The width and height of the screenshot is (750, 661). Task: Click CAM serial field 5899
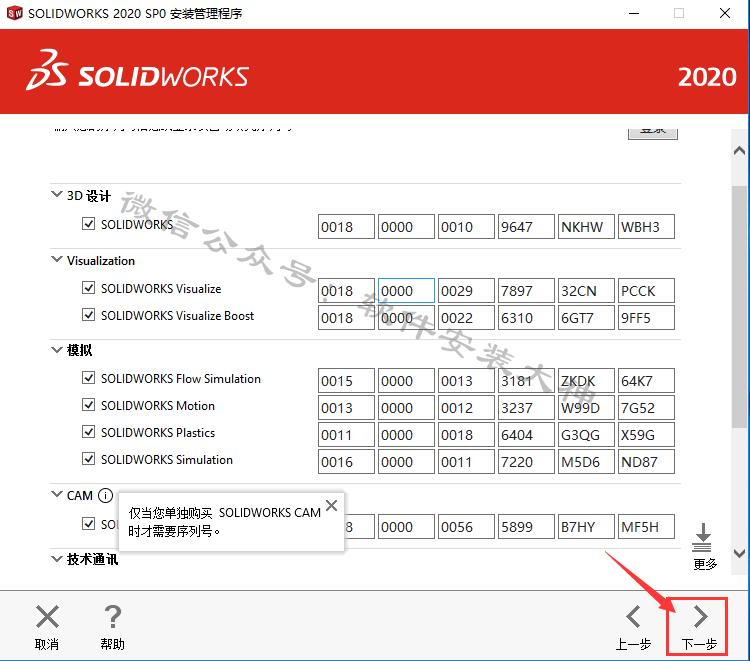pos(526,526)
